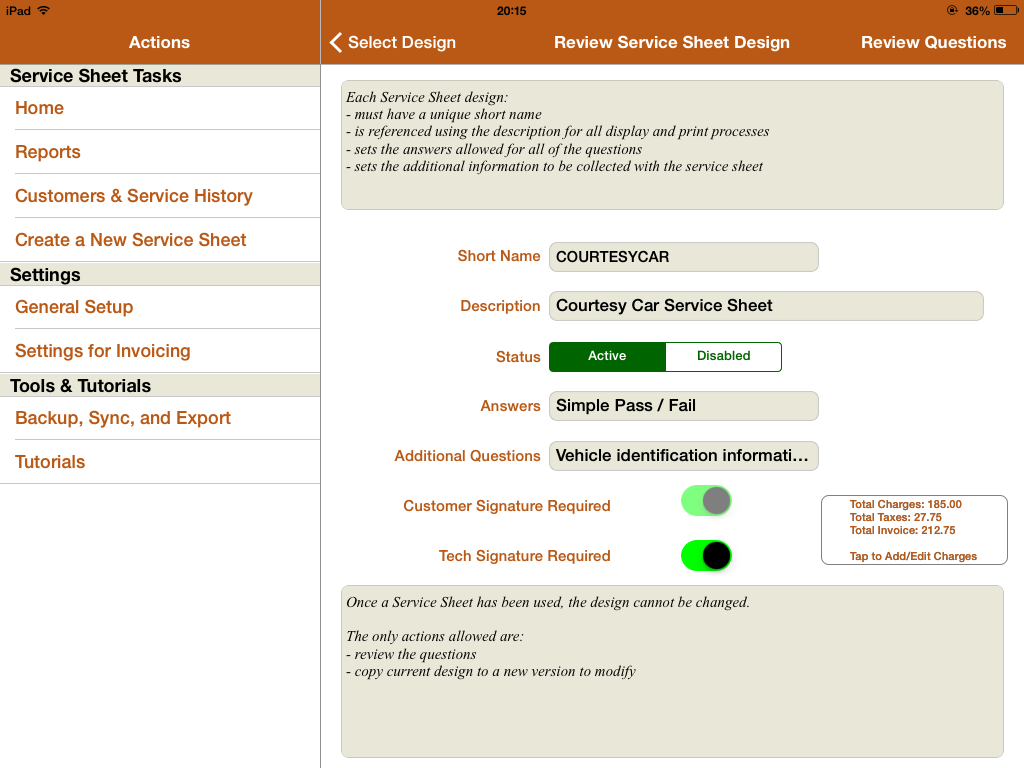
Task: Open Customers & Service History
Action: [134, 196]
